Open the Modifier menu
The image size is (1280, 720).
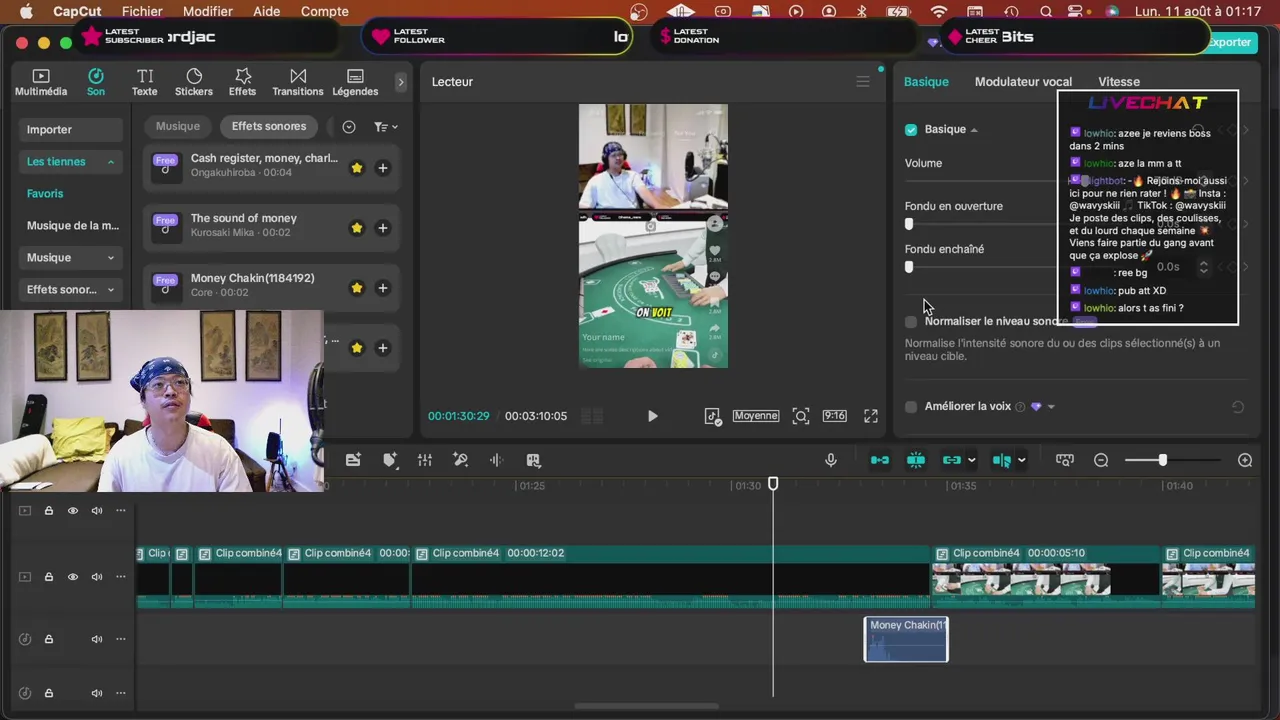click(x=208, y=12)
